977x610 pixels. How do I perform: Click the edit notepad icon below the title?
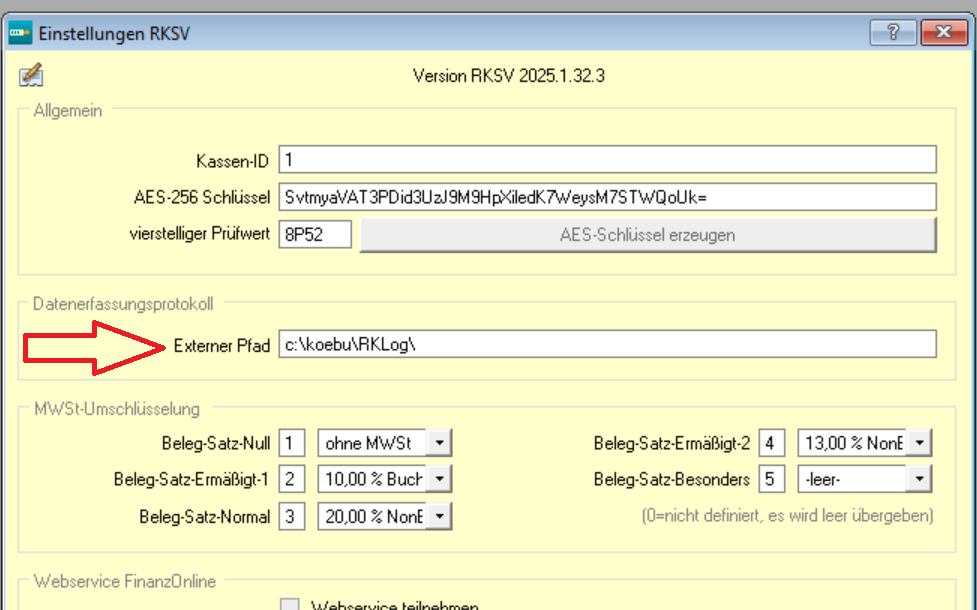[31, 75]
